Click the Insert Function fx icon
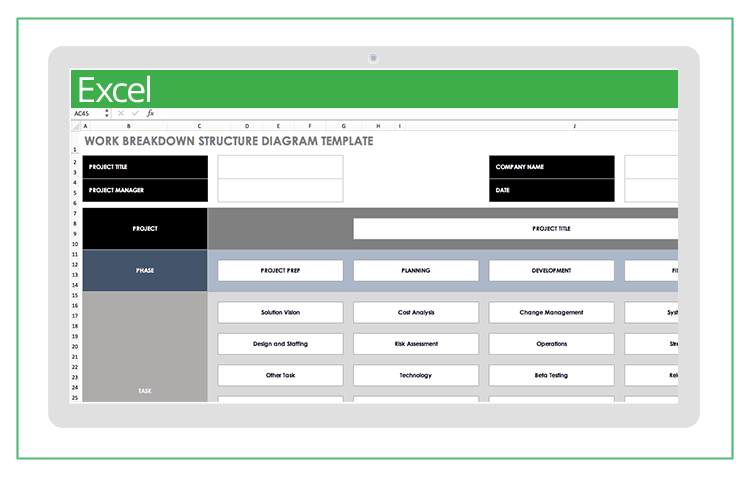 150,114
